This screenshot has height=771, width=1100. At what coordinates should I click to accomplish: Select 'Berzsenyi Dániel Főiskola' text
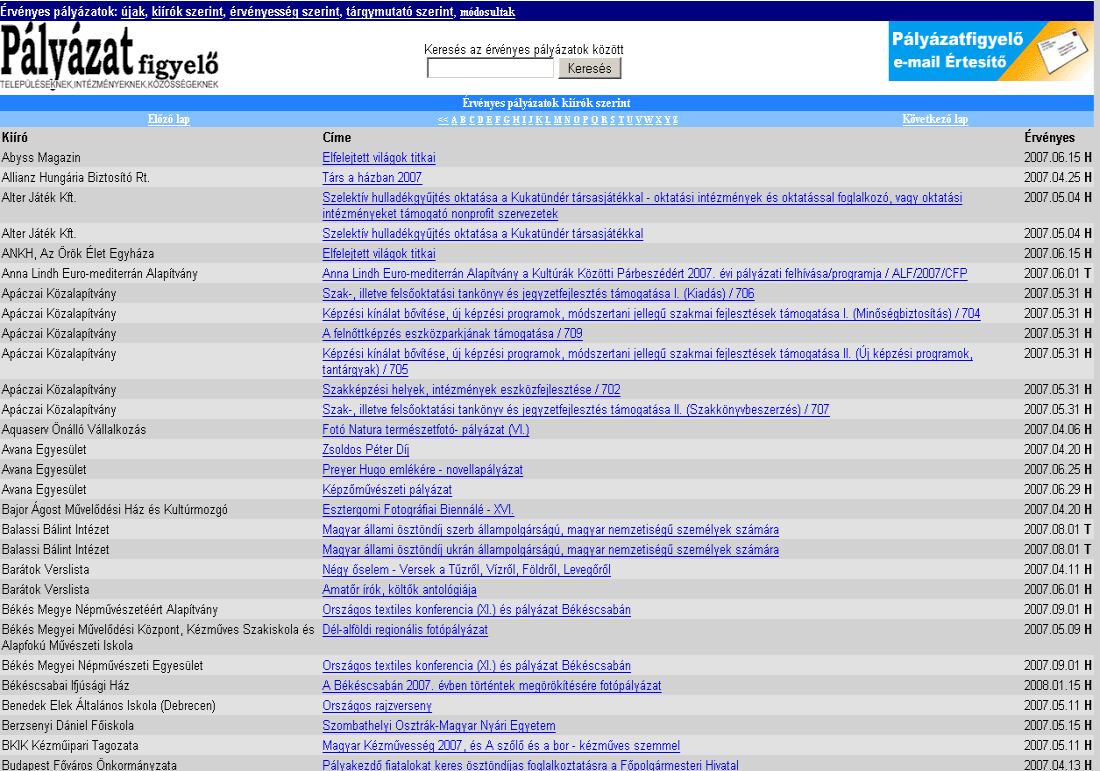click(x=67, y=725)
